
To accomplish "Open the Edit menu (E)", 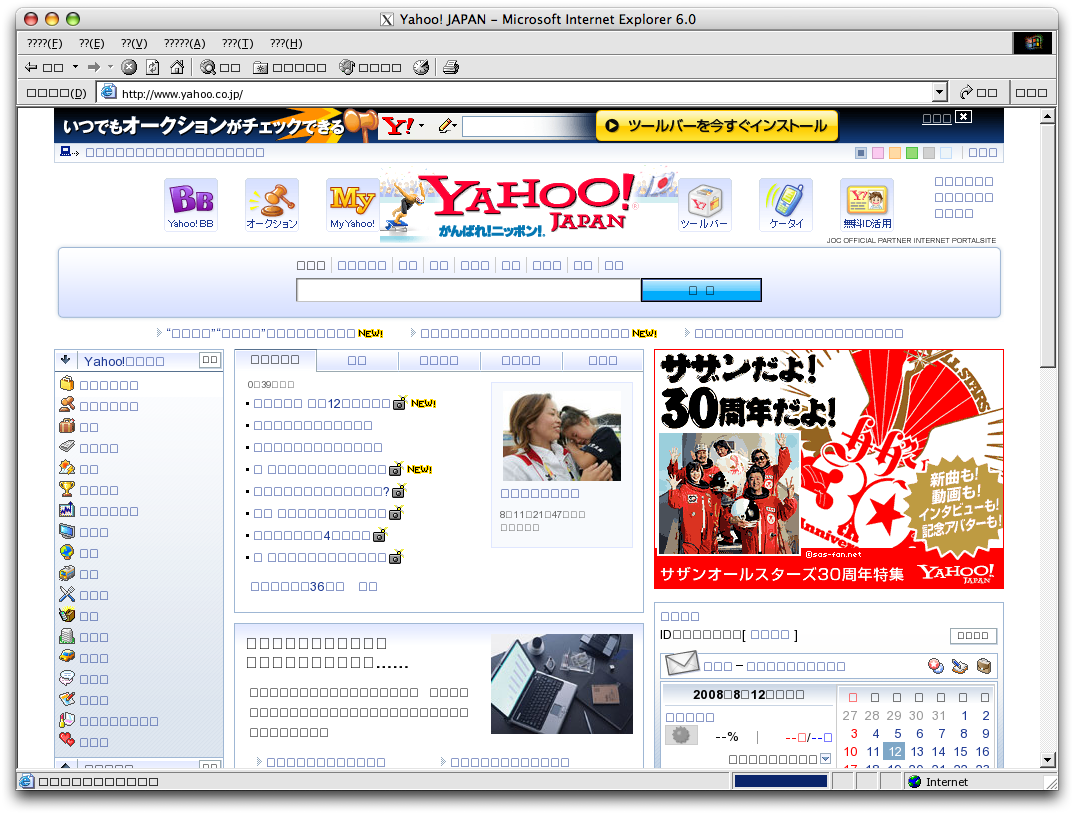I will pyautogui.click(x=92, y=43).
